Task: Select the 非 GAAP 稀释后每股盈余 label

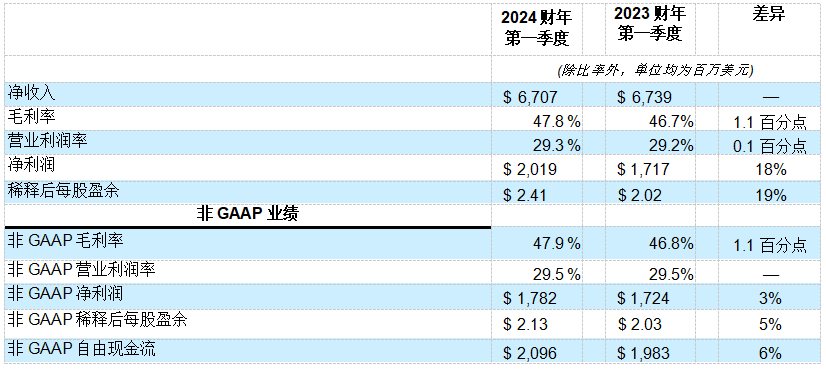Action: (97, 320)
